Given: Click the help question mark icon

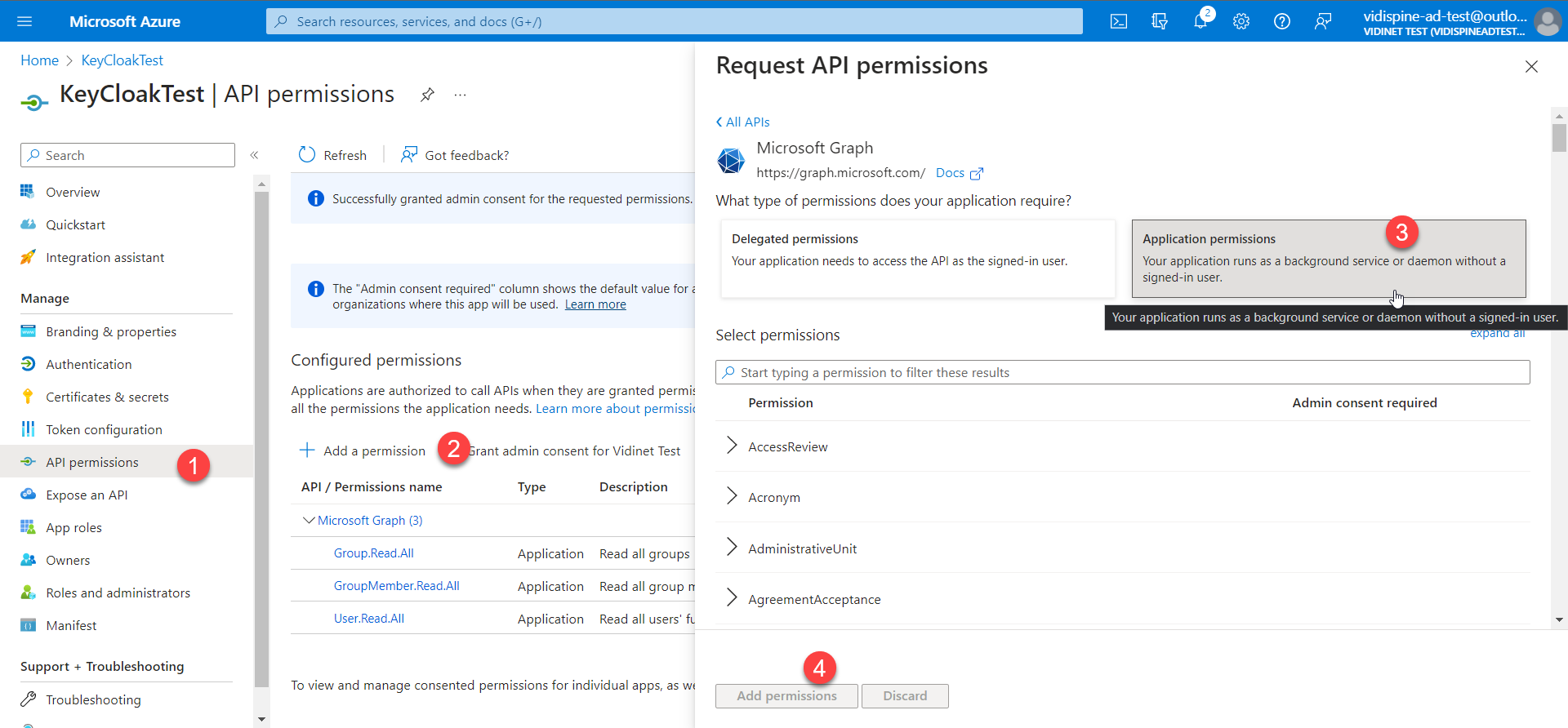Looking at the screenshot, I should coord(1282,21).
